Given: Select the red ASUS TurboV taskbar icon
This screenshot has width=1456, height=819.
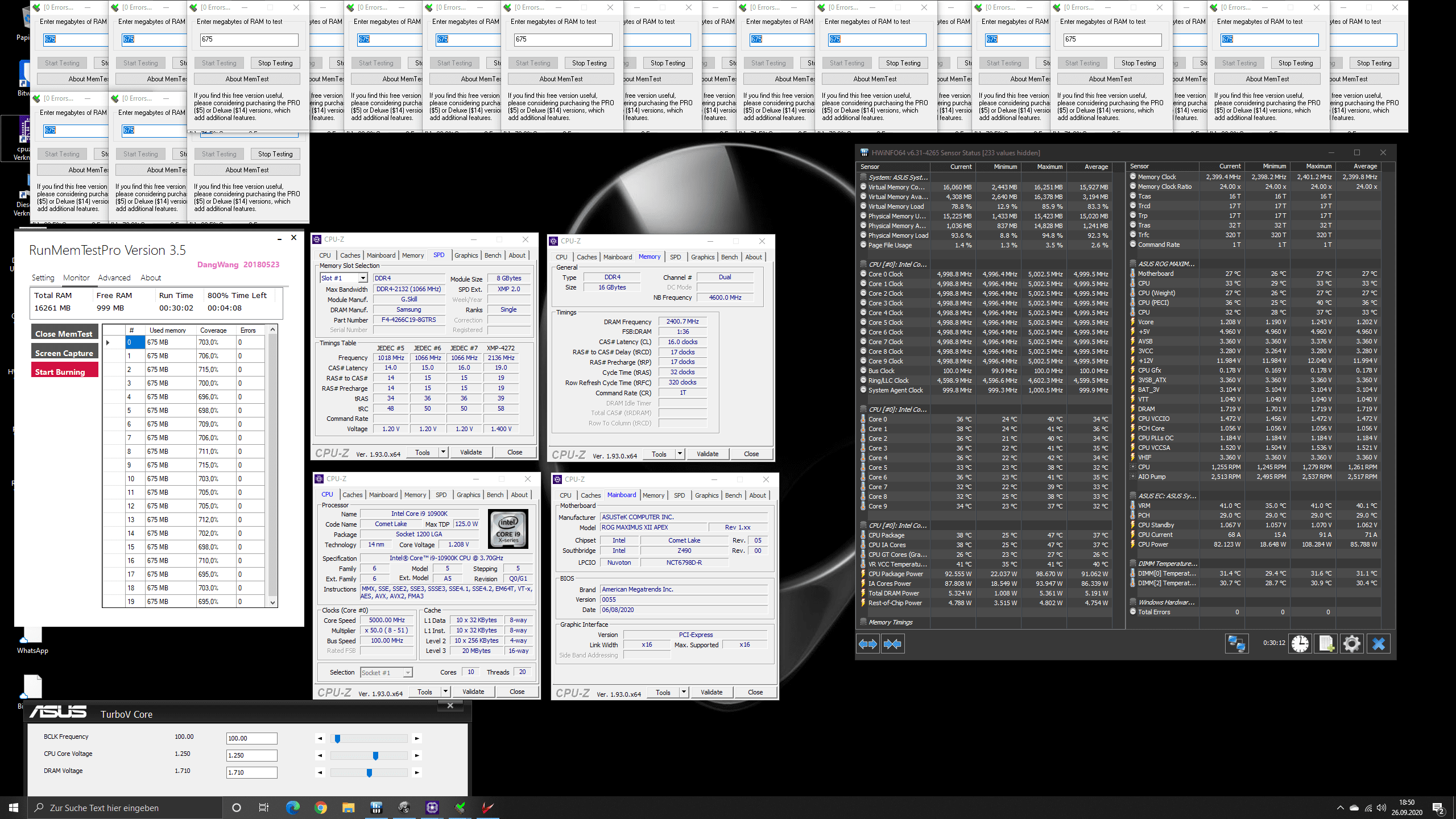Looking at the screenshot, I should click(x=487, y=807).
